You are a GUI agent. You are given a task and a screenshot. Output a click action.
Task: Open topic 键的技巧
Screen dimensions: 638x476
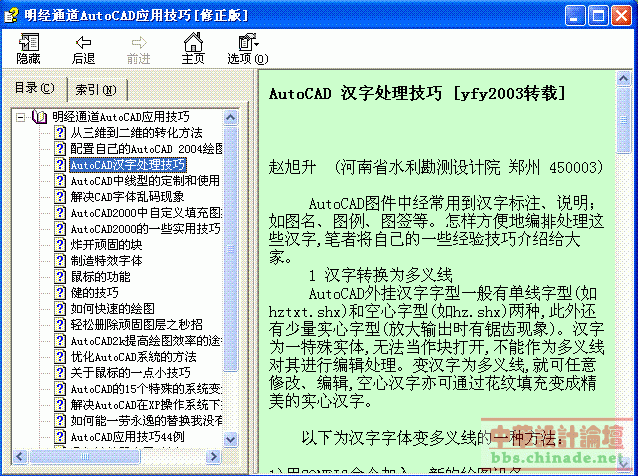94,293
